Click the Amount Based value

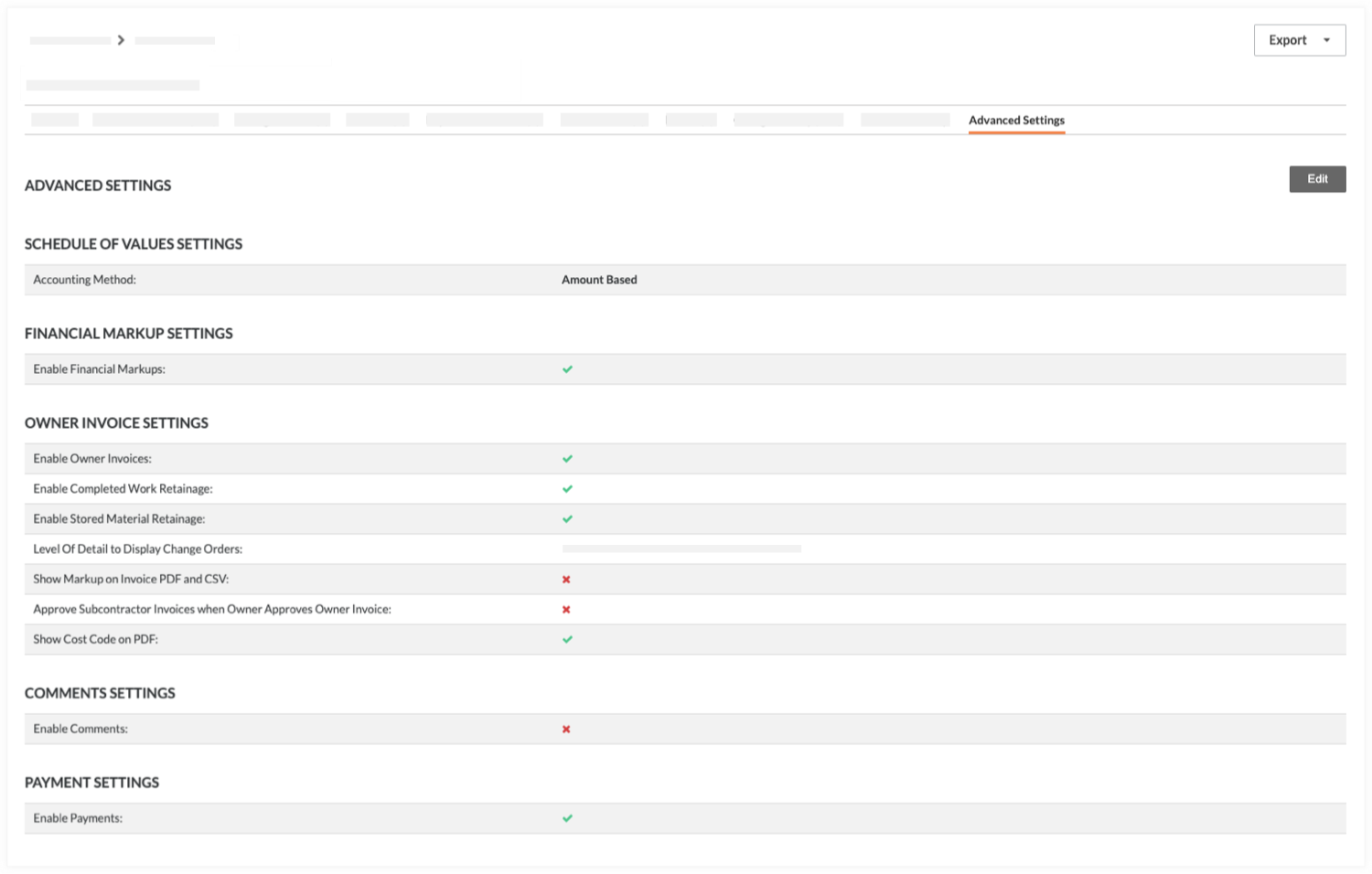[x=599, y=280]
